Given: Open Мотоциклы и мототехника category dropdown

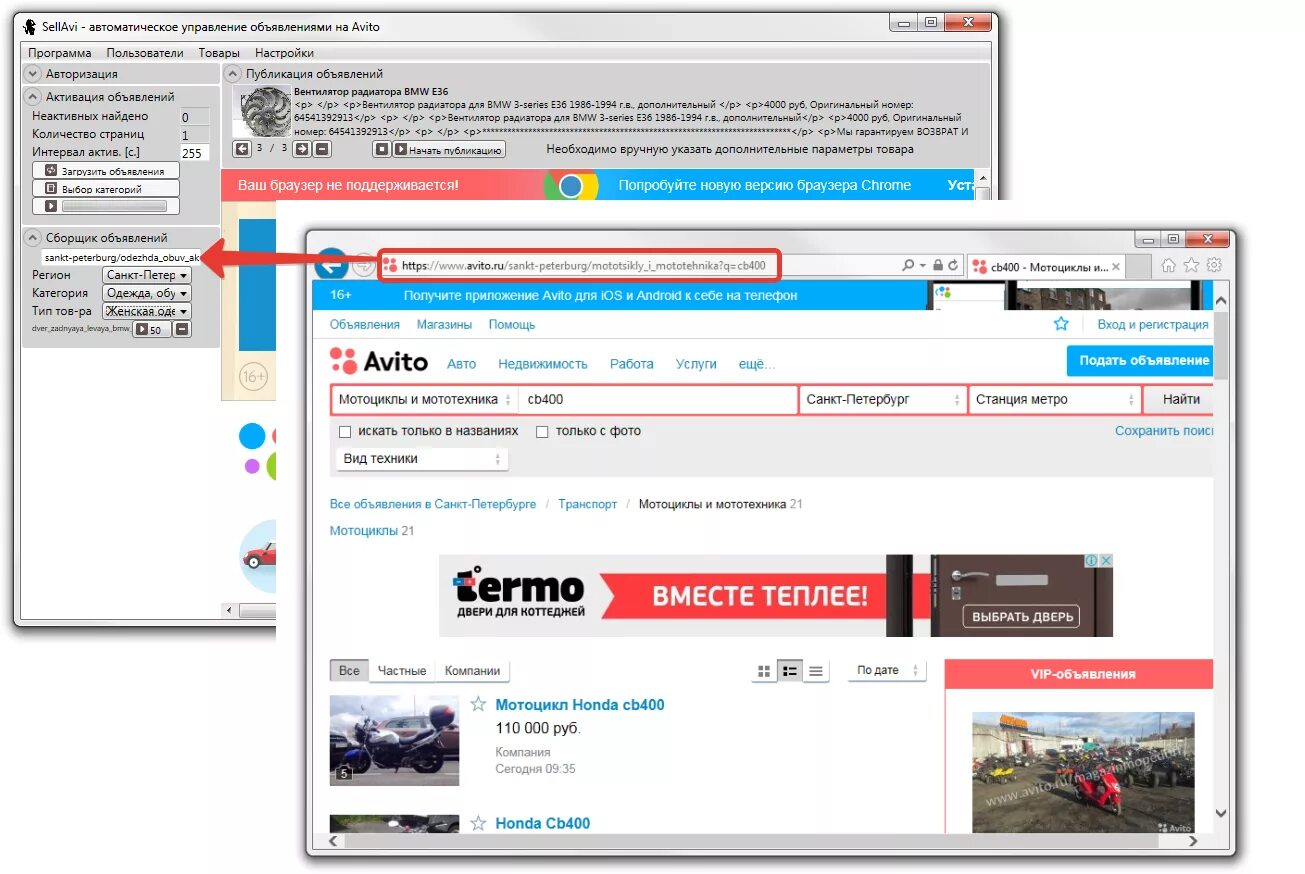Looking at the screenshot, I should point(425,399).
